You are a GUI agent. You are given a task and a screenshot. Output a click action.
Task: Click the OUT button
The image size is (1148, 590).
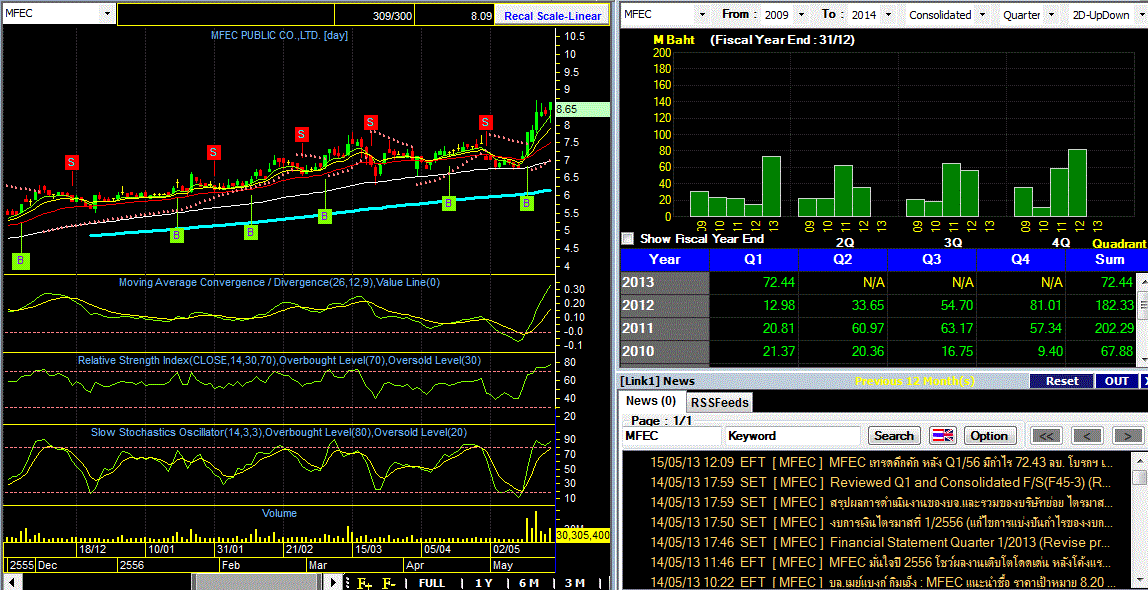coord(1117,381)
